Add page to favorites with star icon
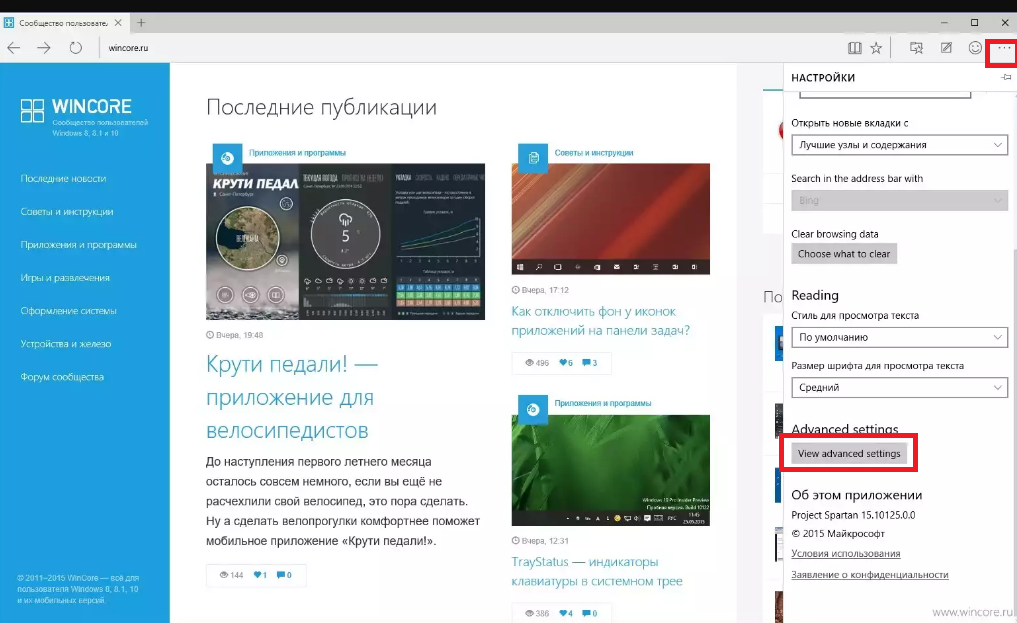The width and height of the screenshot is (1017, 623). [x=876, y=48]
